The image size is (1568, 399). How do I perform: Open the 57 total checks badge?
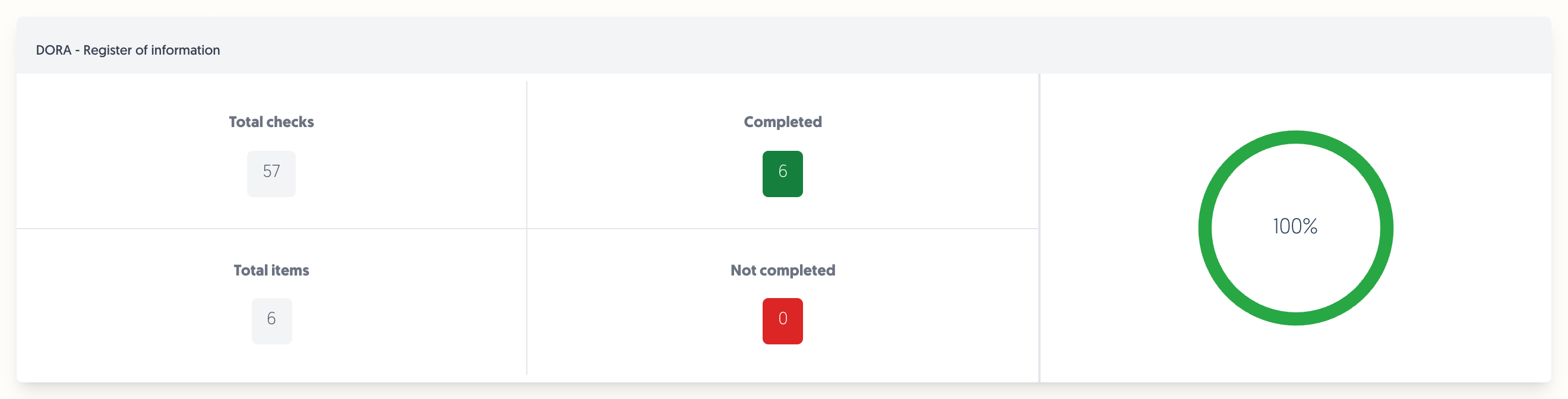click(x=271, y=173)
